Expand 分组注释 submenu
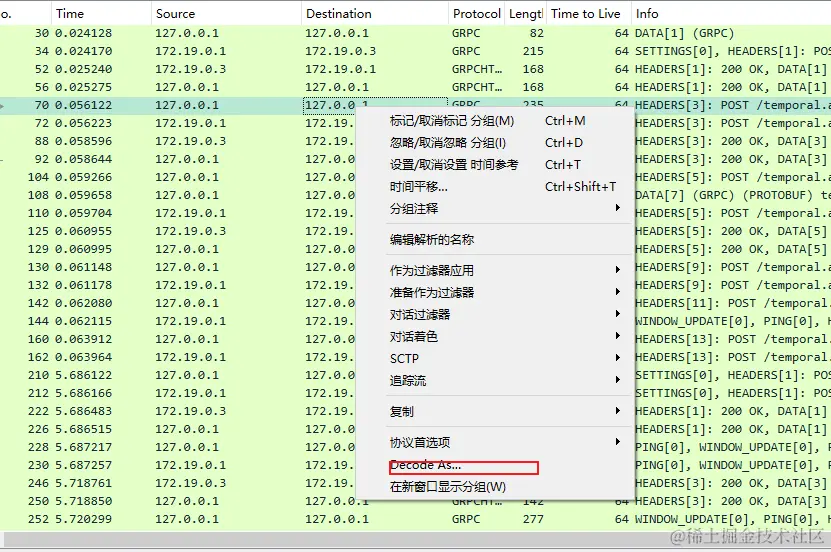The width and height of the screenshot is (831, 552). pyautogui.click(x=495, y=209)
